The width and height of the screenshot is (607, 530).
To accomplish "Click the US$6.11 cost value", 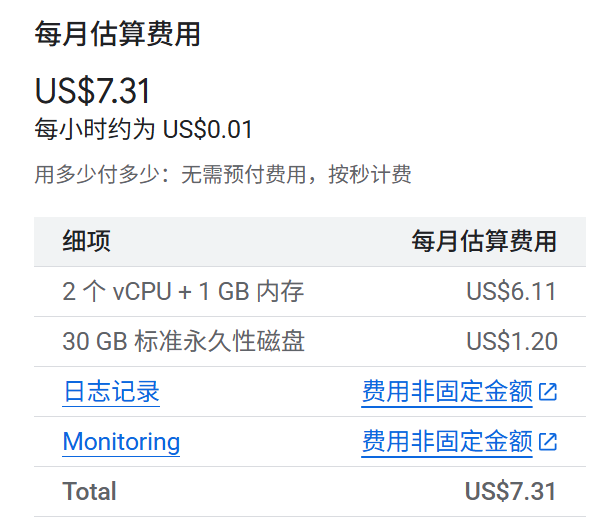I will coord(512,292).
